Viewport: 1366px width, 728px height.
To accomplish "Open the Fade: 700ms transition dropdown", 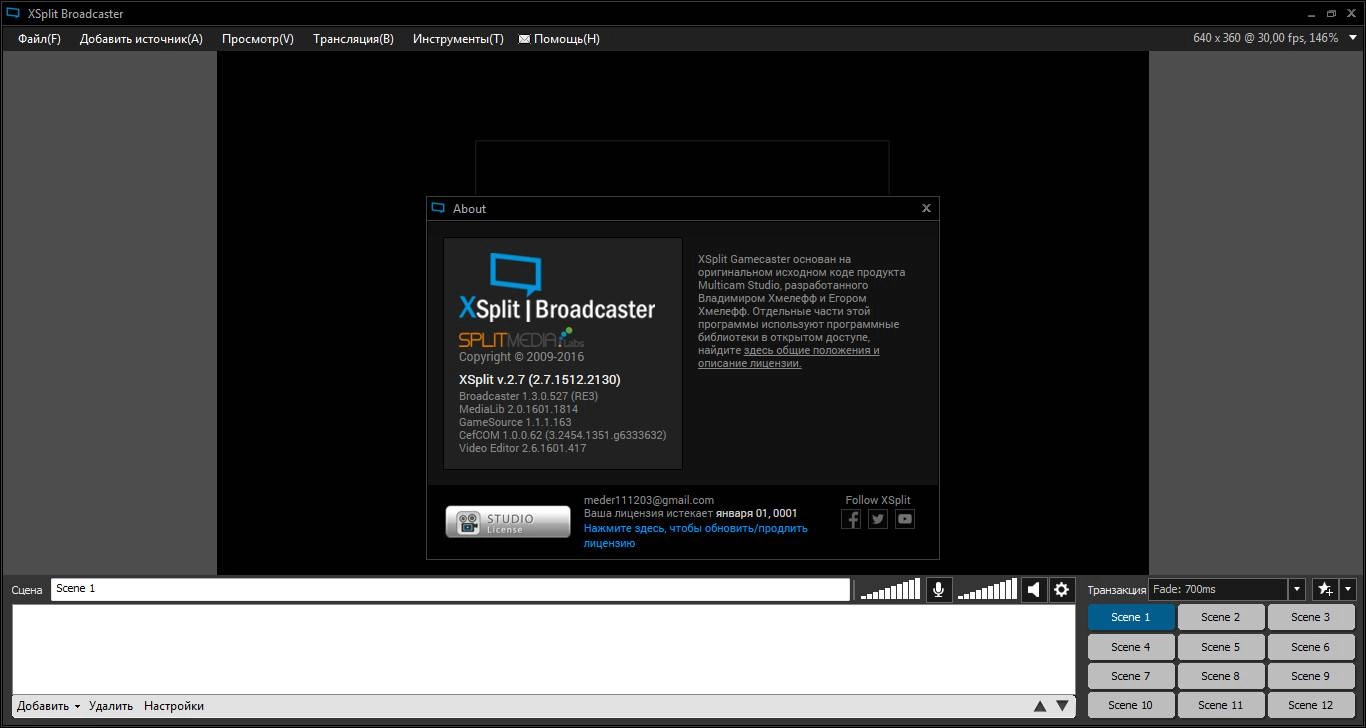I will point(1297,589).
